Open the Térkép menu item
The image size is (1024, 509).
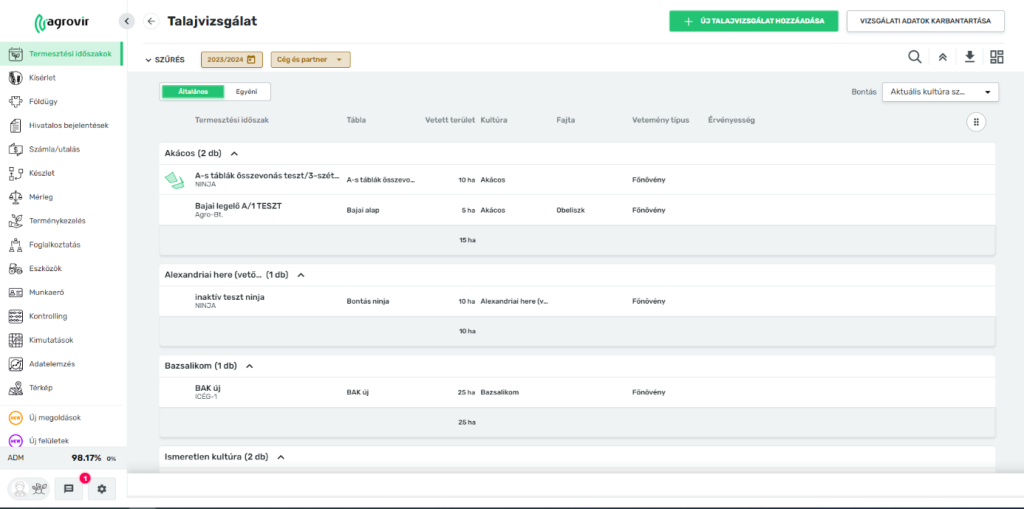pos(41,388)
